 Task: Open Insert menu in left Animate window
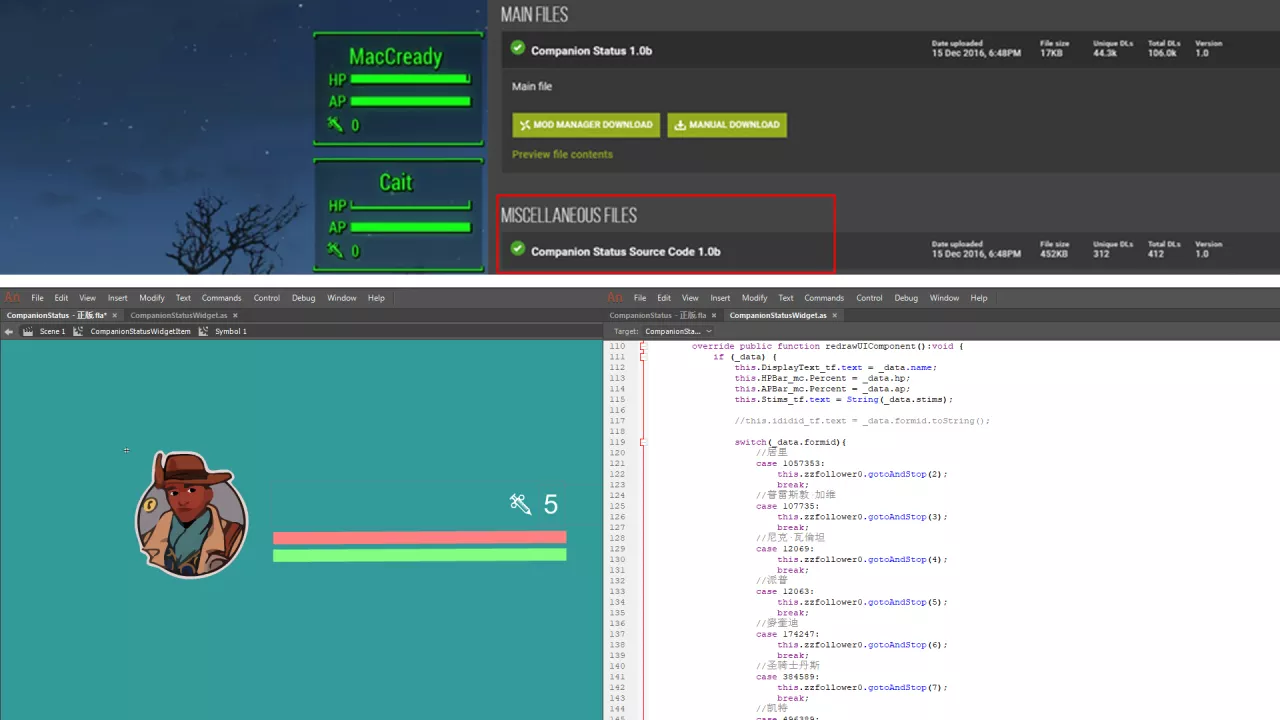[118, 298]
